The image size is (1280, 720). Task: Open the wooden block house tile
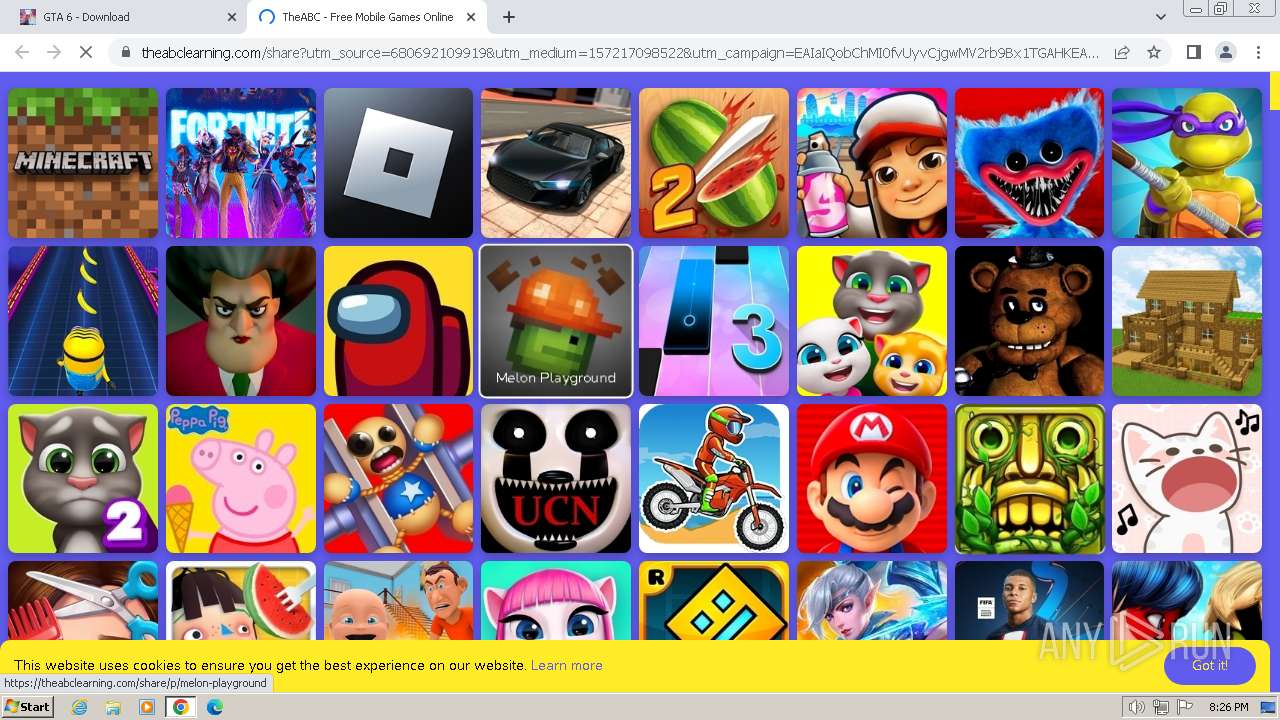[x=1187, y=321]
